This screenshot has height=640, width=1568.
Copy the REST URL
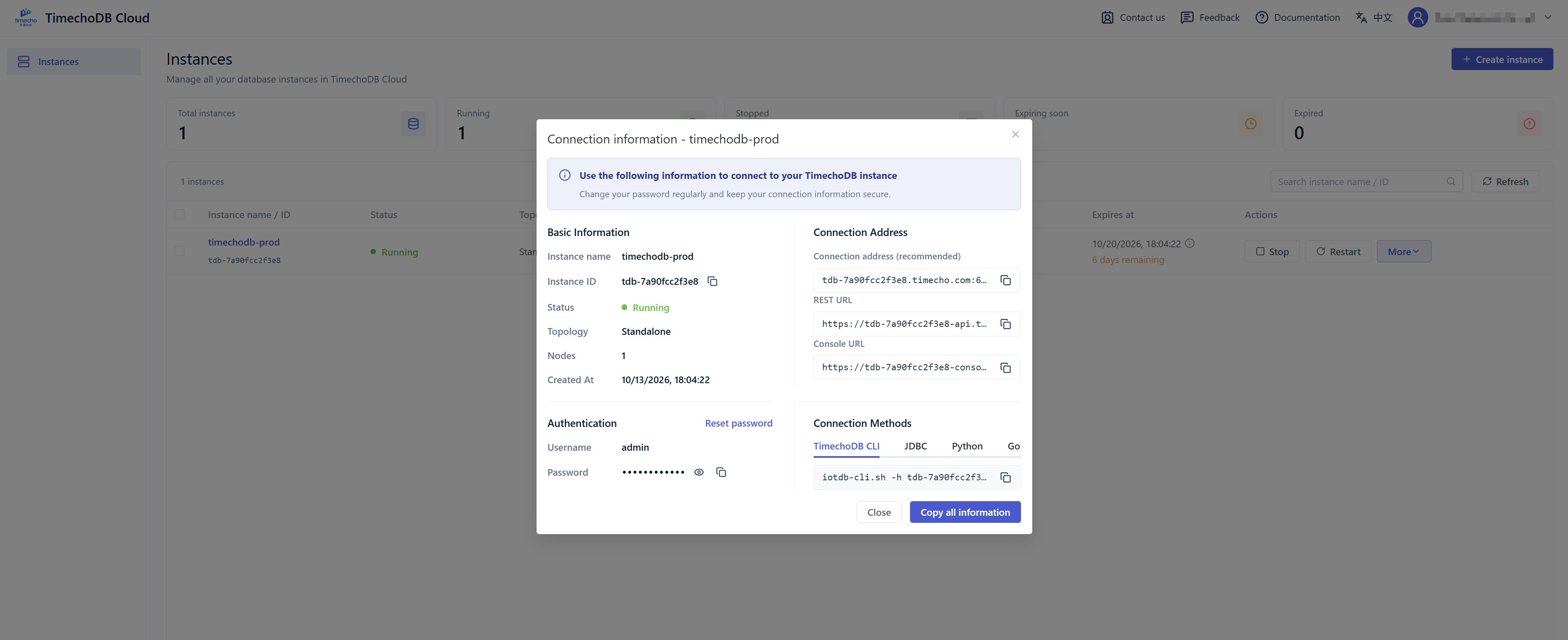(1006, 324)
